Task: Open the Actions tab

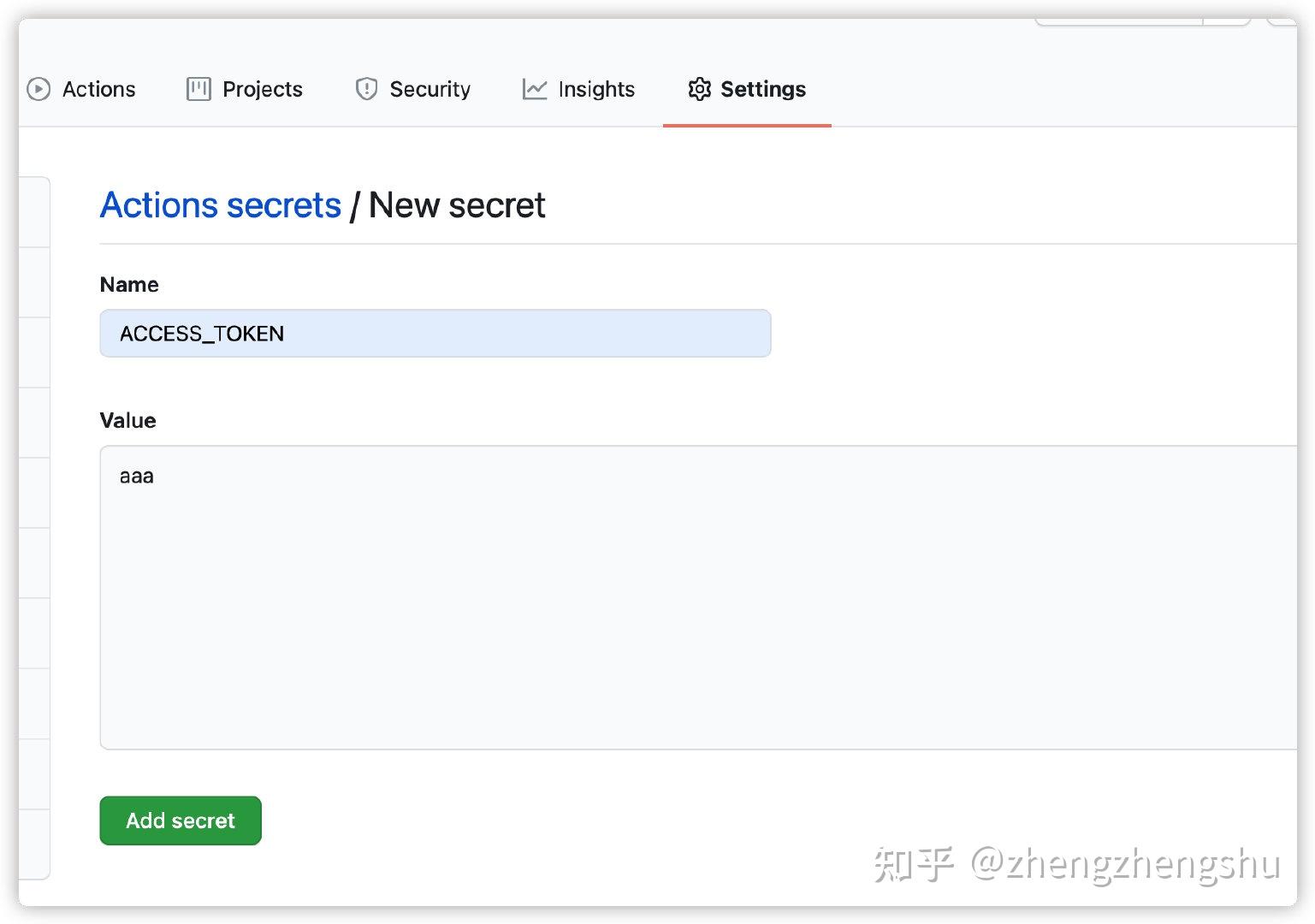Action: [x=98, y=89]
